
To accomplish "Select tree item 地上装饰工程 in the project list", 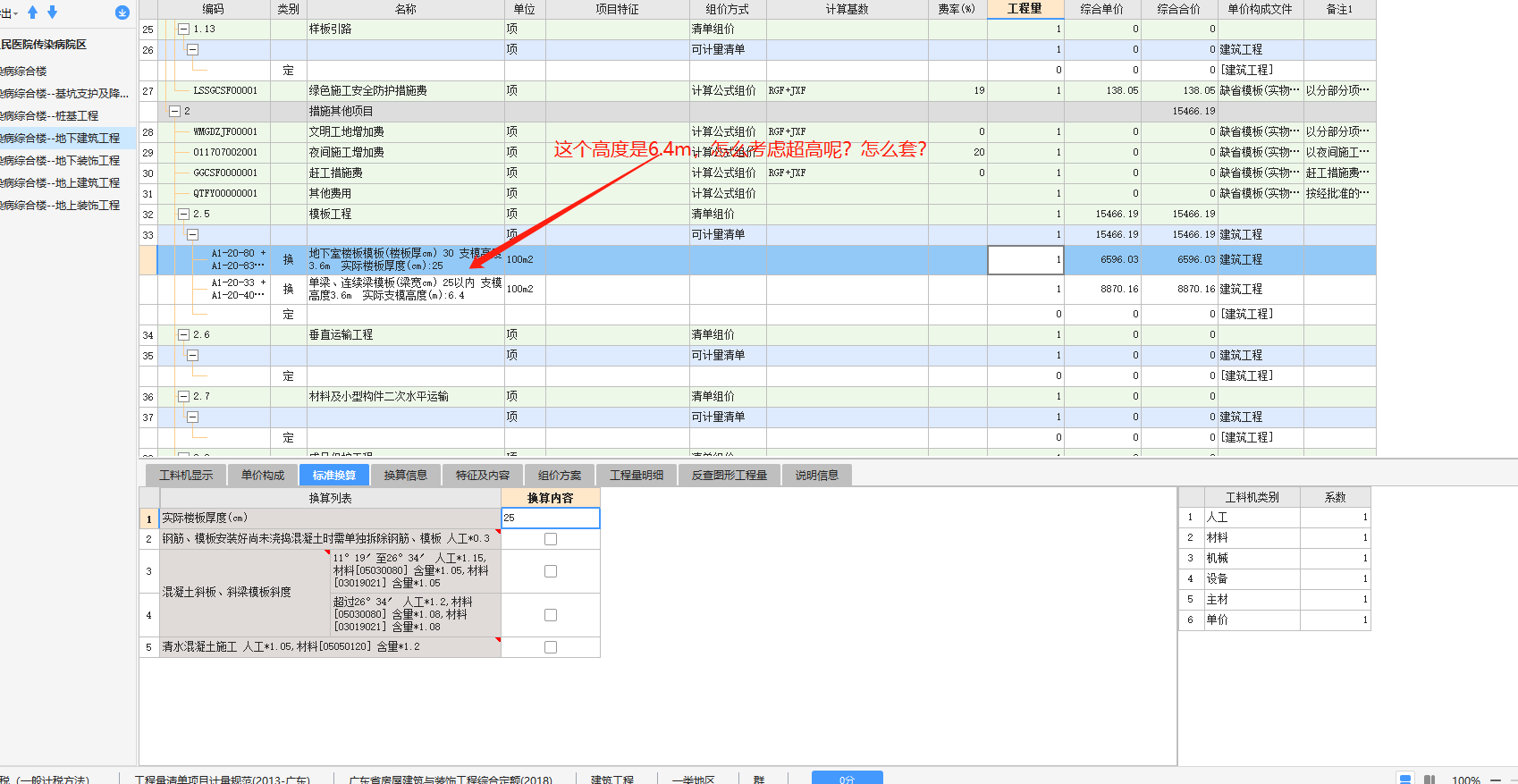I will point(67,206).
